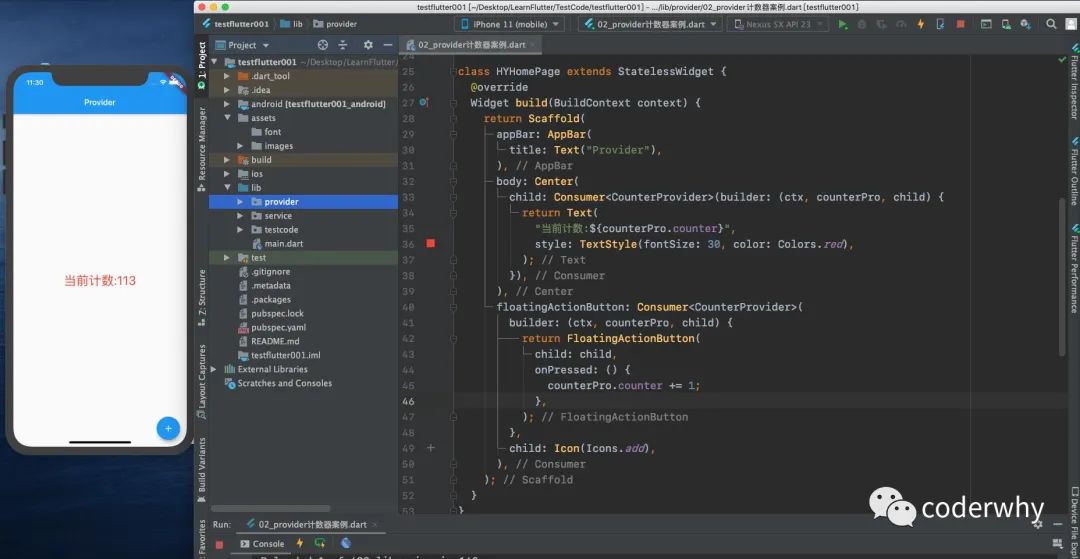The image size is (1080, 559).
Task: Expand the provider folder
Action: tap(240, 202)
